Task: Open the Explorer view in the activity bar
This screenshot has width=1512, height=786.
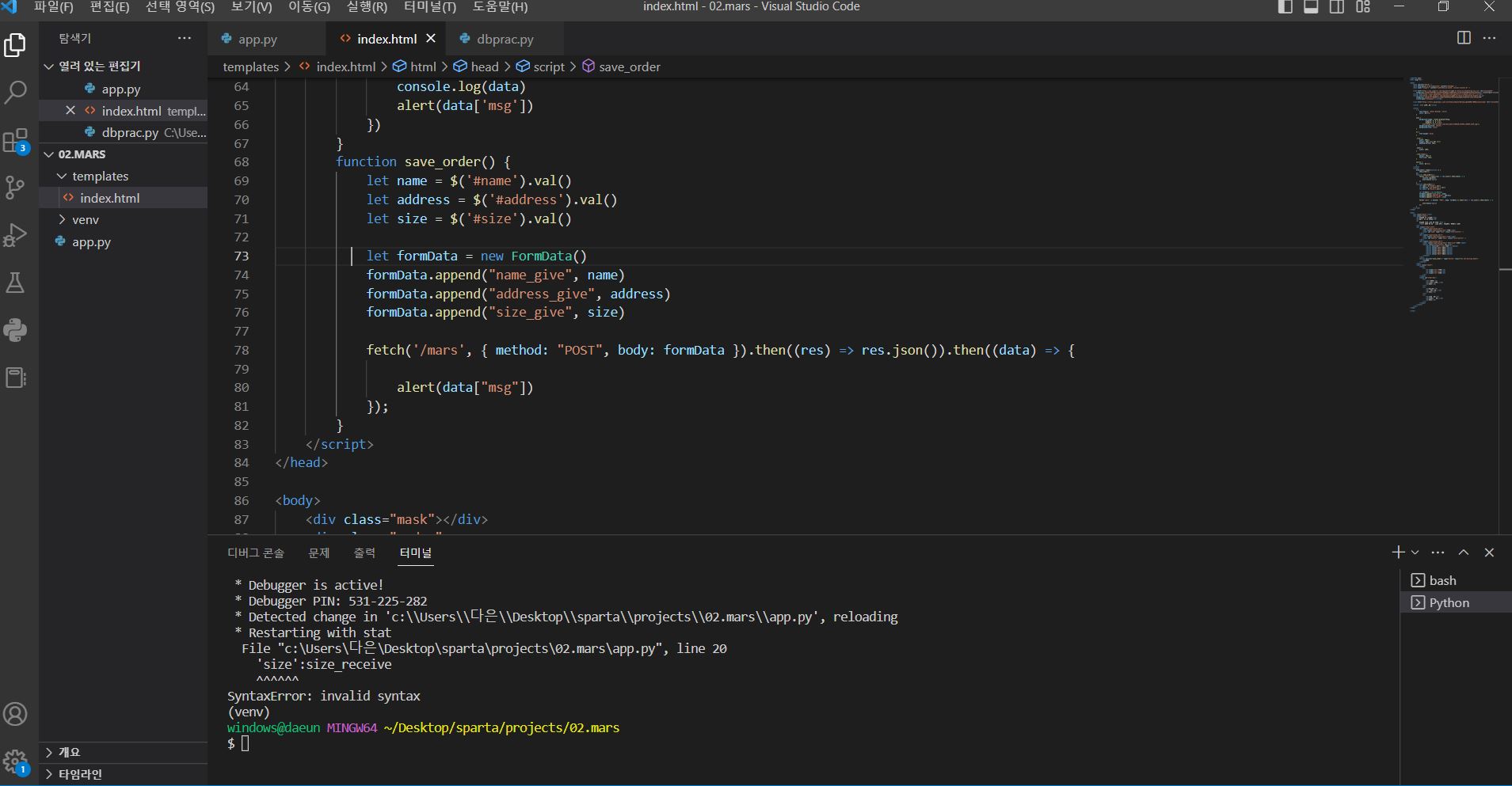Action: (x=15, y=45)
